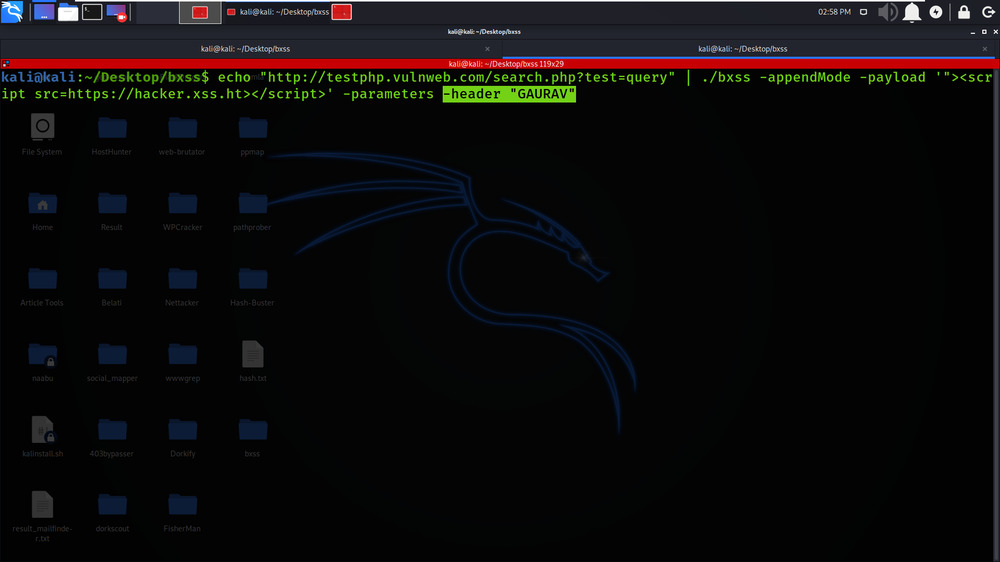Image resolution: width=1000 pixels, height=562 pixels.
Task: Select the WPCracker folder
Action: 182,211
